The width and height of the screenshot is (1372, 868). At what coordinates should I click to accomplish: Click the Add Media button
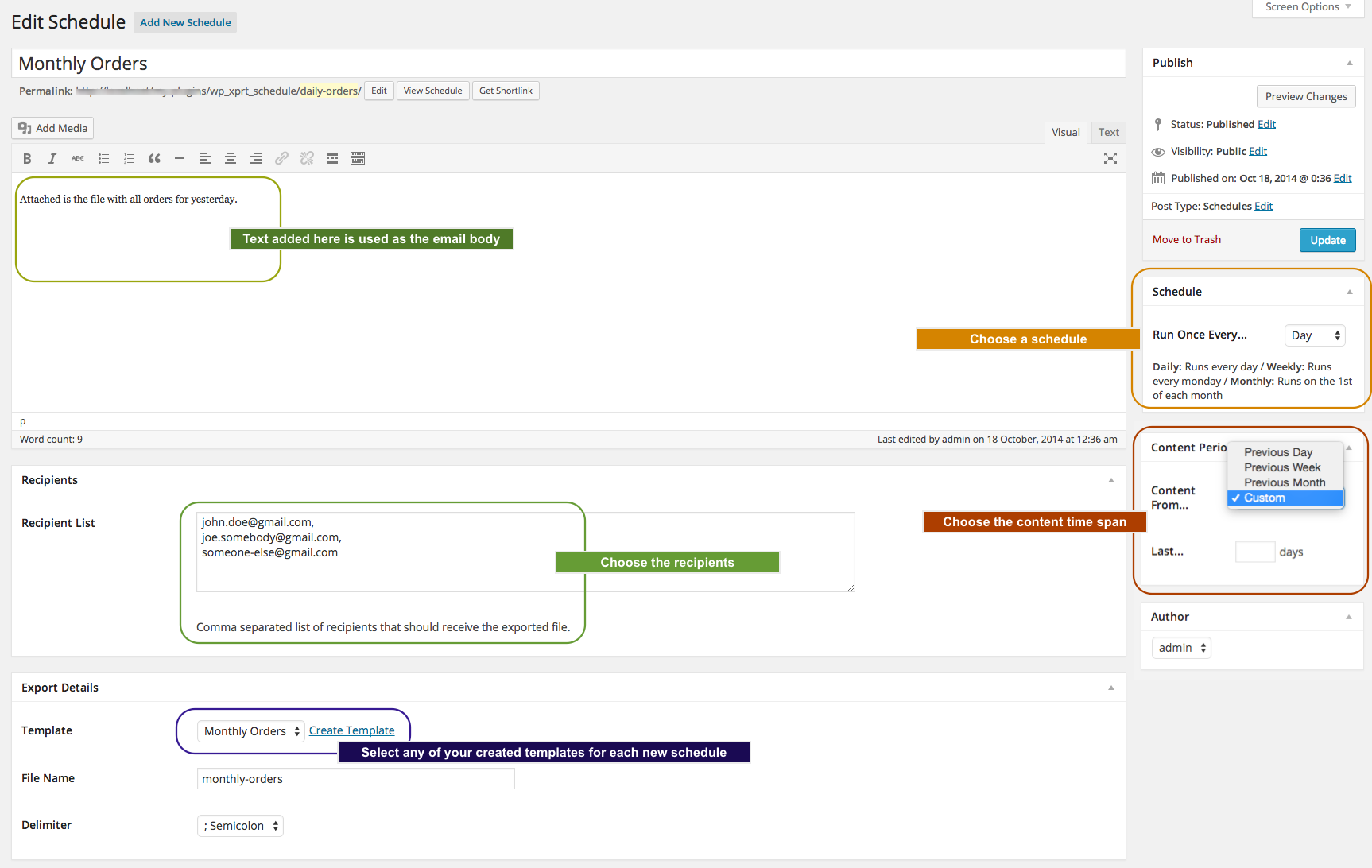52,128
